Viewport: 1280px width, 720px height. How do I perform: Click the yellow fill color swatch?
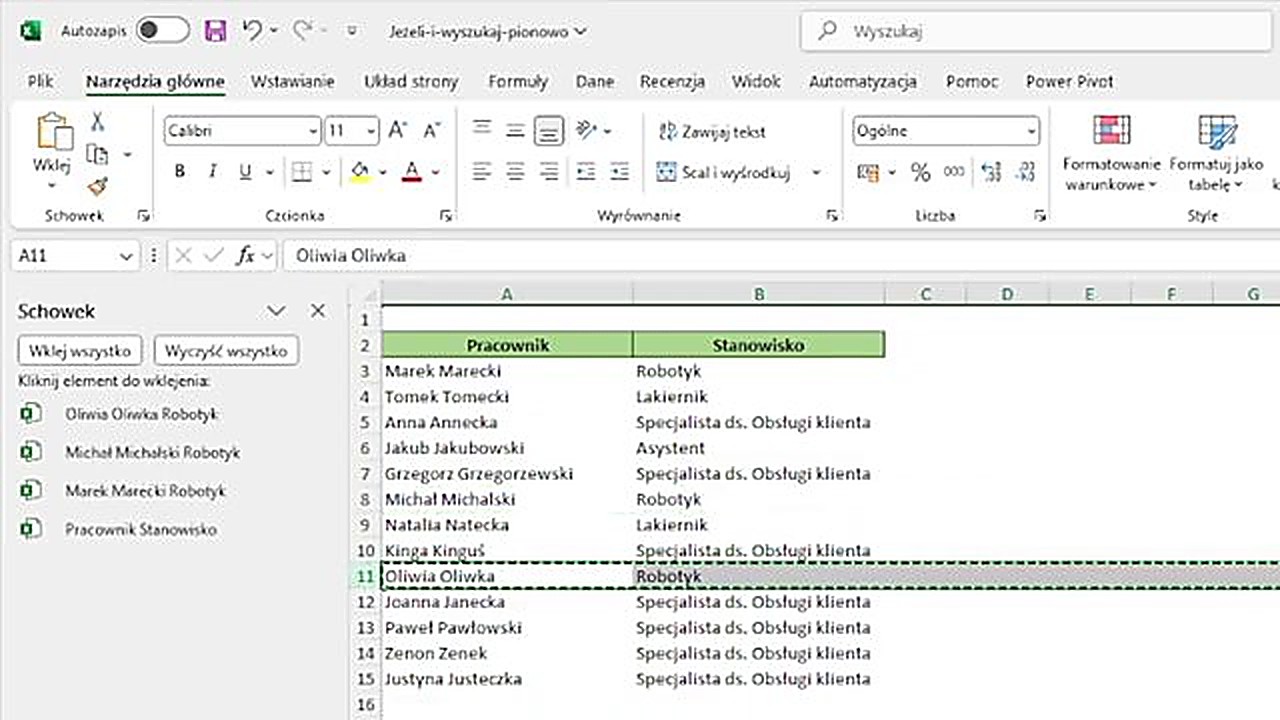pyautogui.click(x=360, y=173)
